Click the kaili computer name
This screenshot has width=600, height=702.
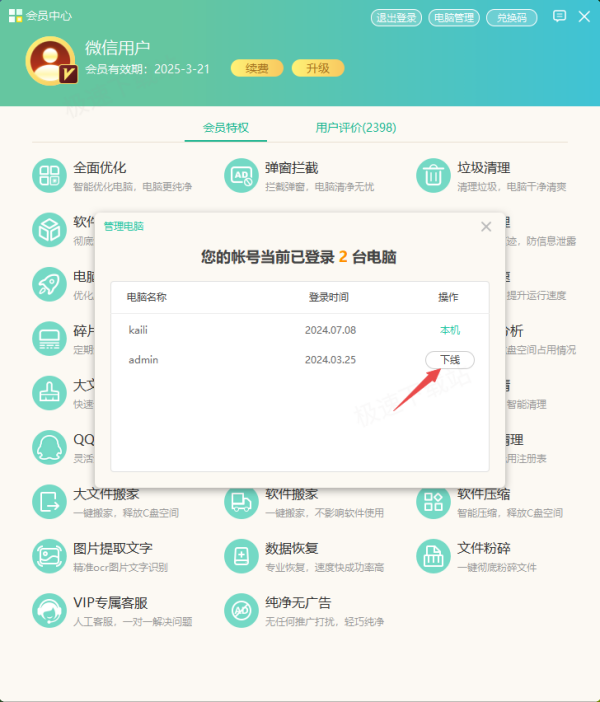(138, 330)
